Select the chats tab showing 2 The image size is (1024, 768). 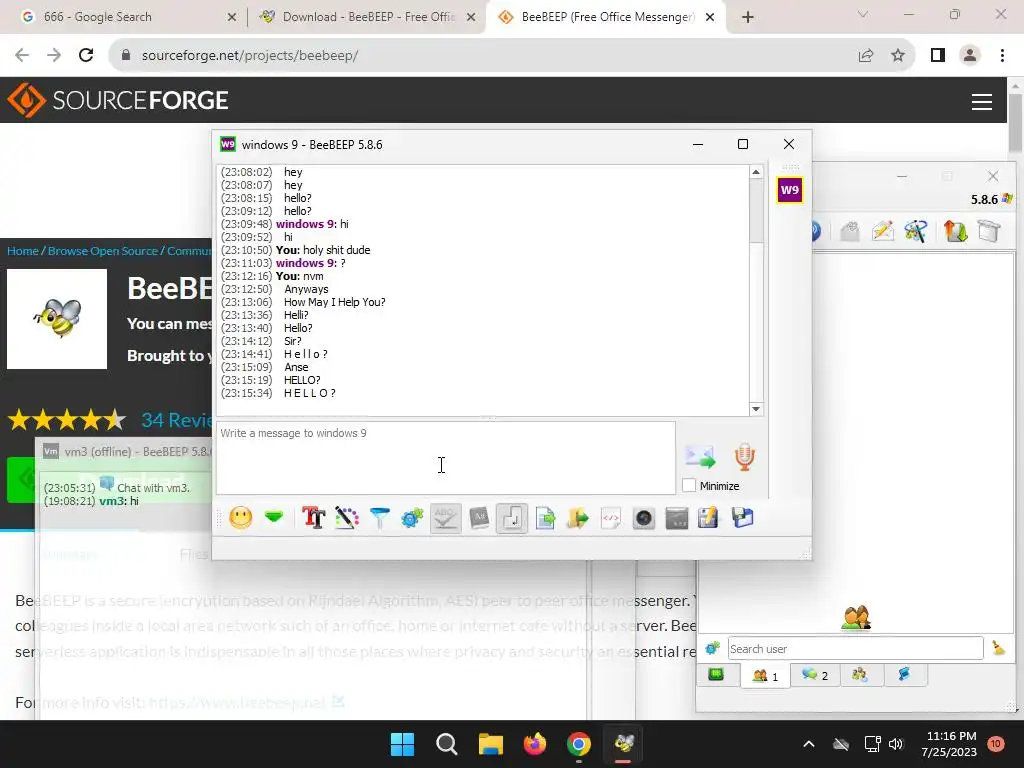pos(815,675)
